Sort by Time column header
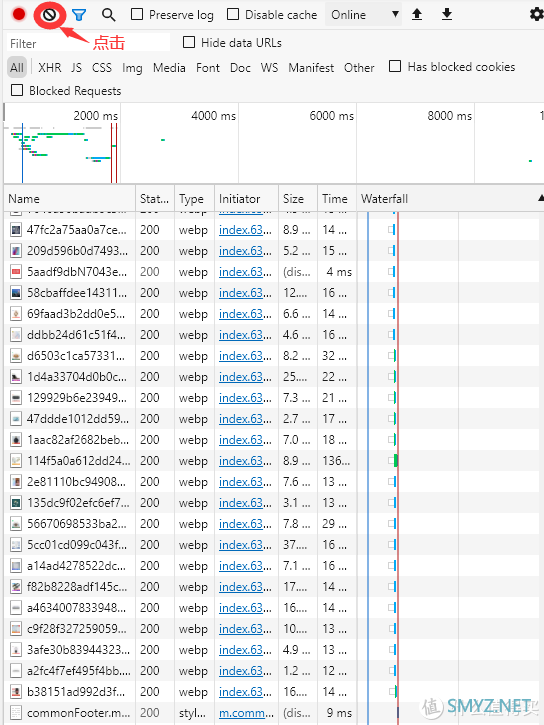 (x=337, y=199)
